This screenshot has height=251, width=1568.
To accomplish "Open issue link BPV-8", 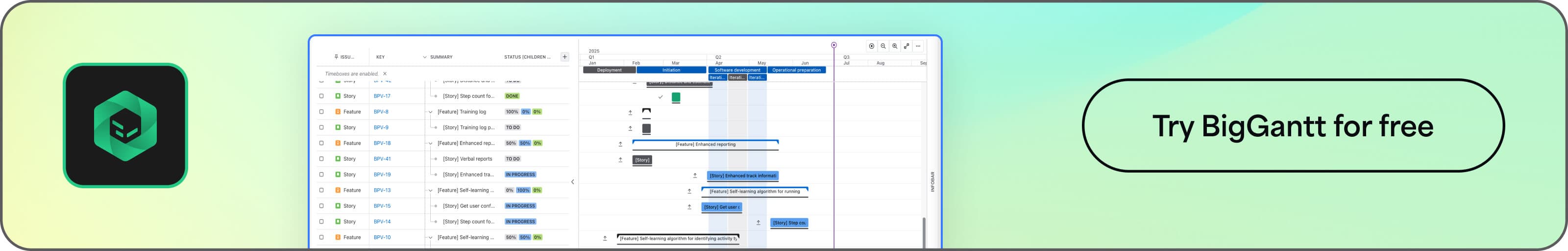I will tap(381, 112).
